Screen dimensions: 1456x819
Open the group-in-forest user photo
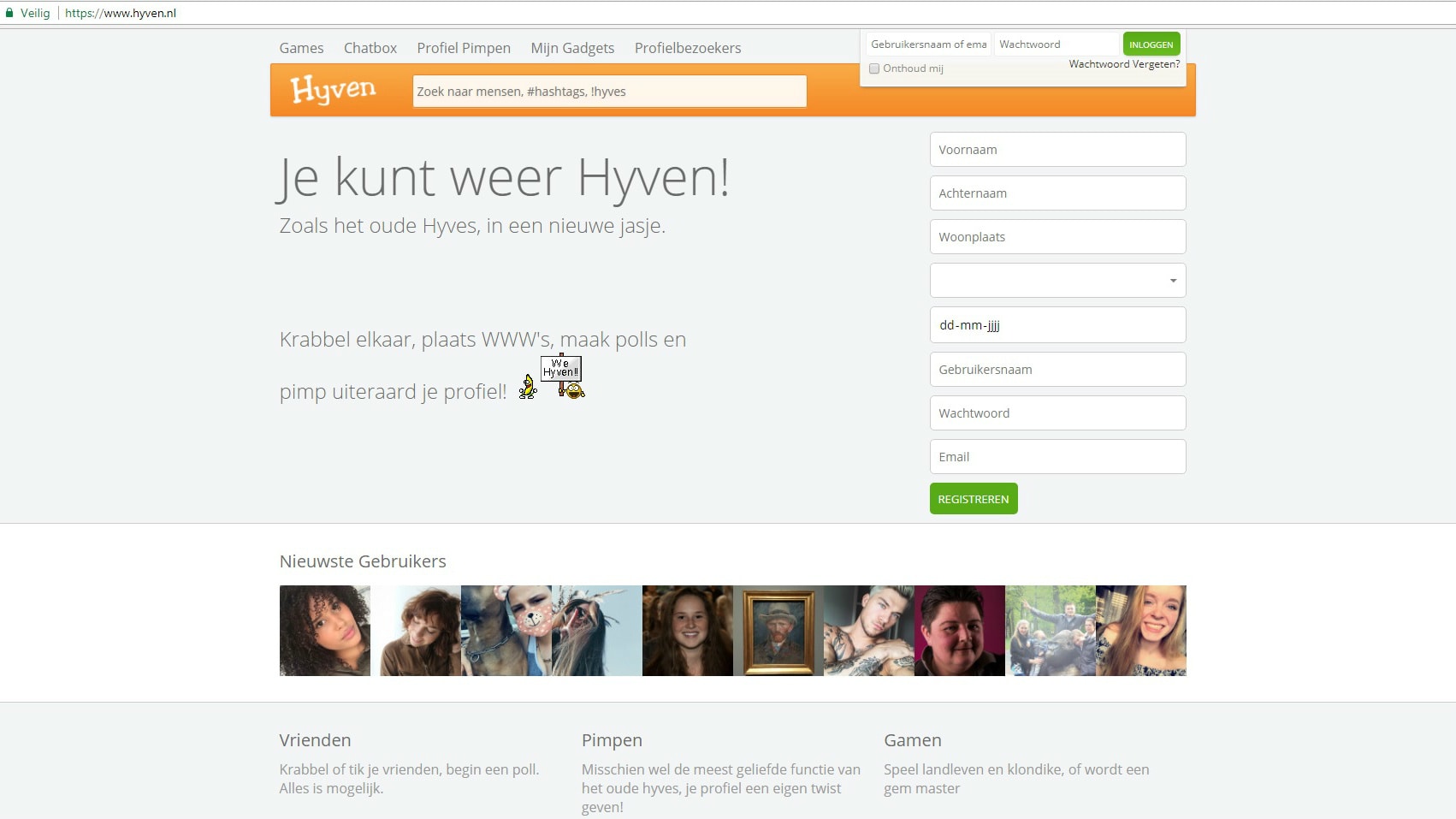coord(1051,631)
